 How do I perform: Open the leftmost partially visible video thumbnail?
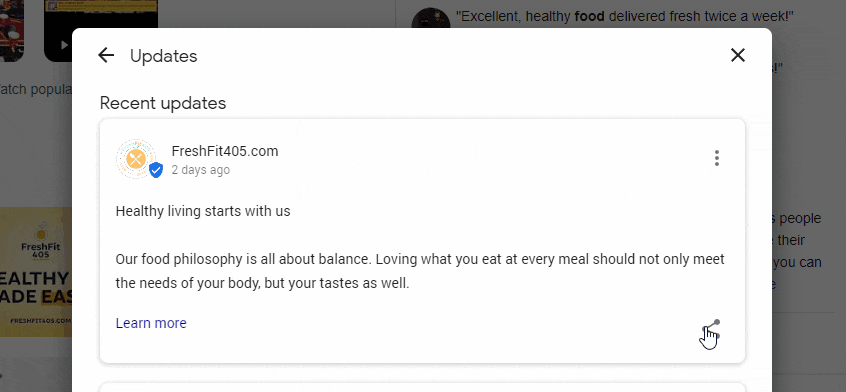coord(12,30)
